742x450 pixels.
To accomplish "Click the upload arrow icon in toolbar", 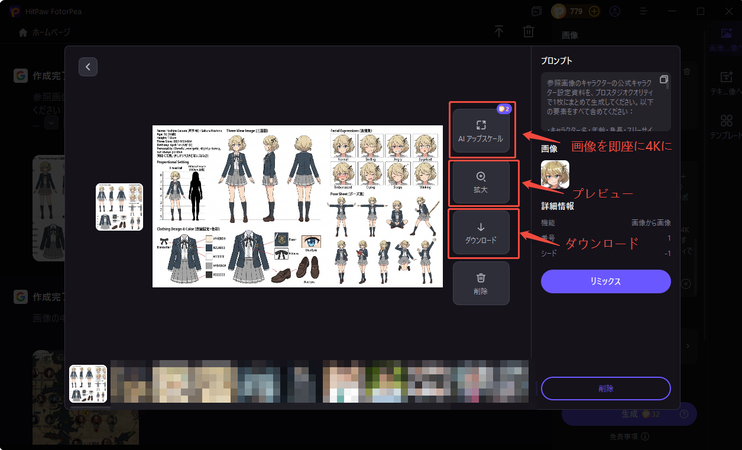I will point(499,32).
